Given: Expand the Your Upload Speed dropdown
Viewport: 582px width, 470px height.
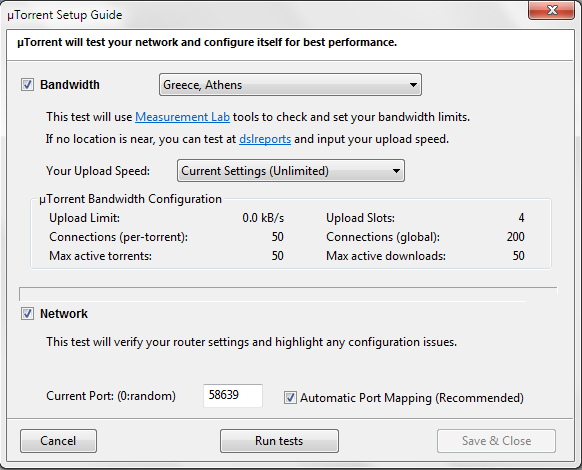Looking at the screenshot, I should pos(291,171).
